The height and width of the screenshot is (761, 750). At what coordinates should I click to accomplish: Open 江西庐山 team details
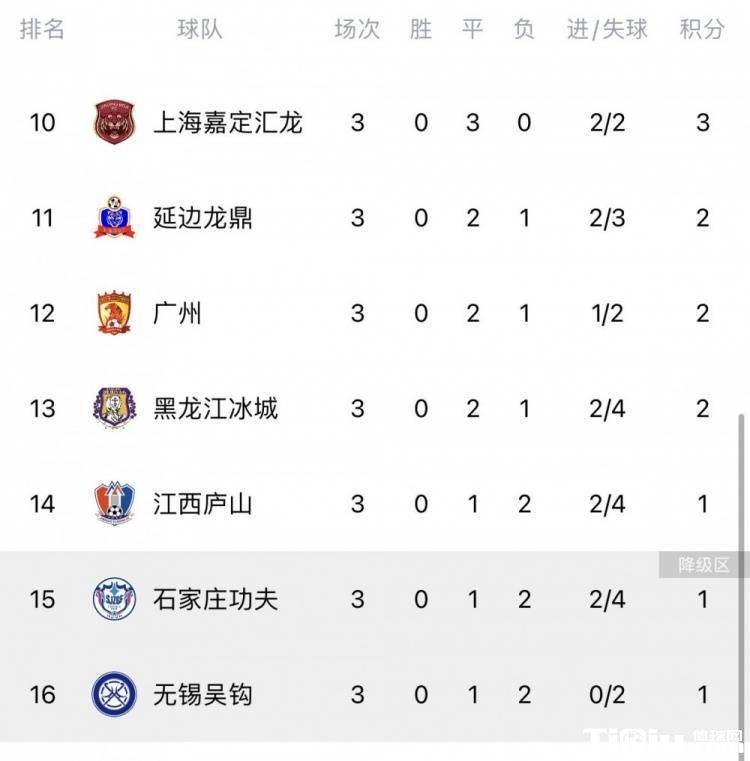point(202,503)
